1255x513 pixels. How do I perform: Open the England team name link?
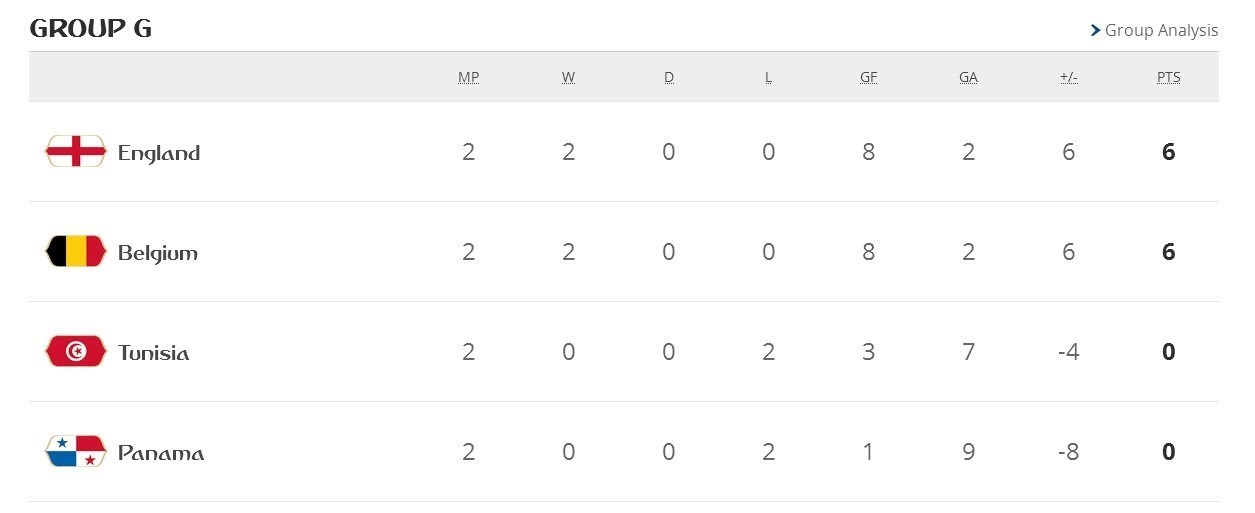pyautogui.click(x=159, y=153)
